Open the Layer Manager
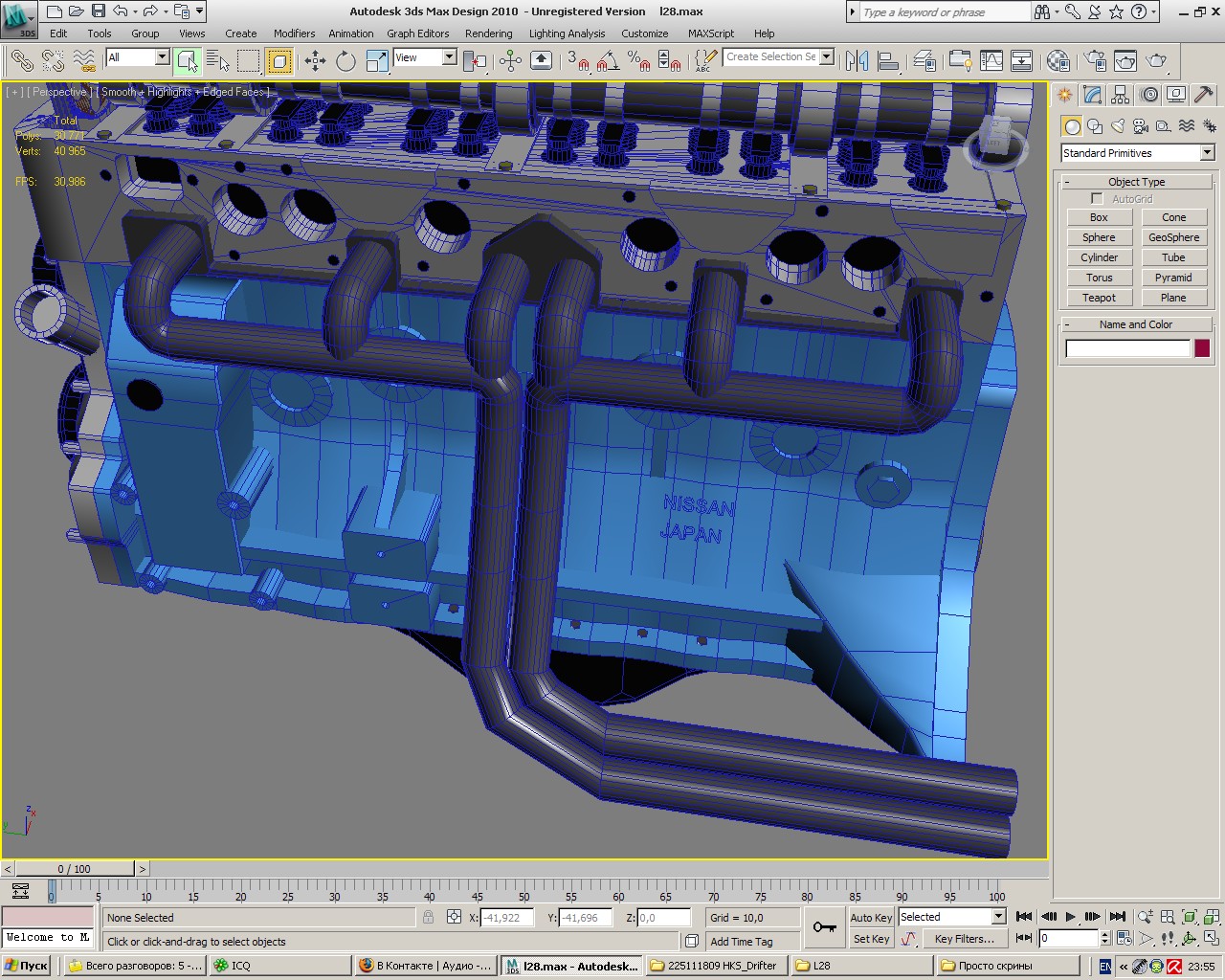 (x=924, y=61)
